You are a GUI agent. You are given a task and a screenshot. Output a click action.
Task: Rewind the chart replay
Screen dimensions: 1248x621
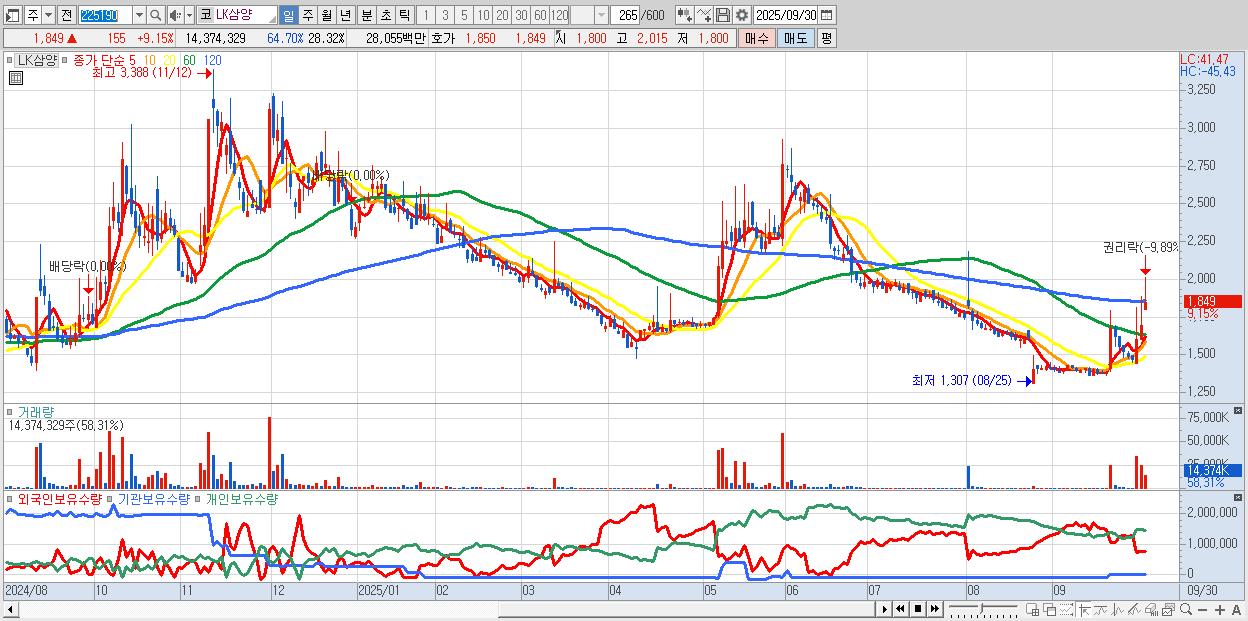[900, 609]
